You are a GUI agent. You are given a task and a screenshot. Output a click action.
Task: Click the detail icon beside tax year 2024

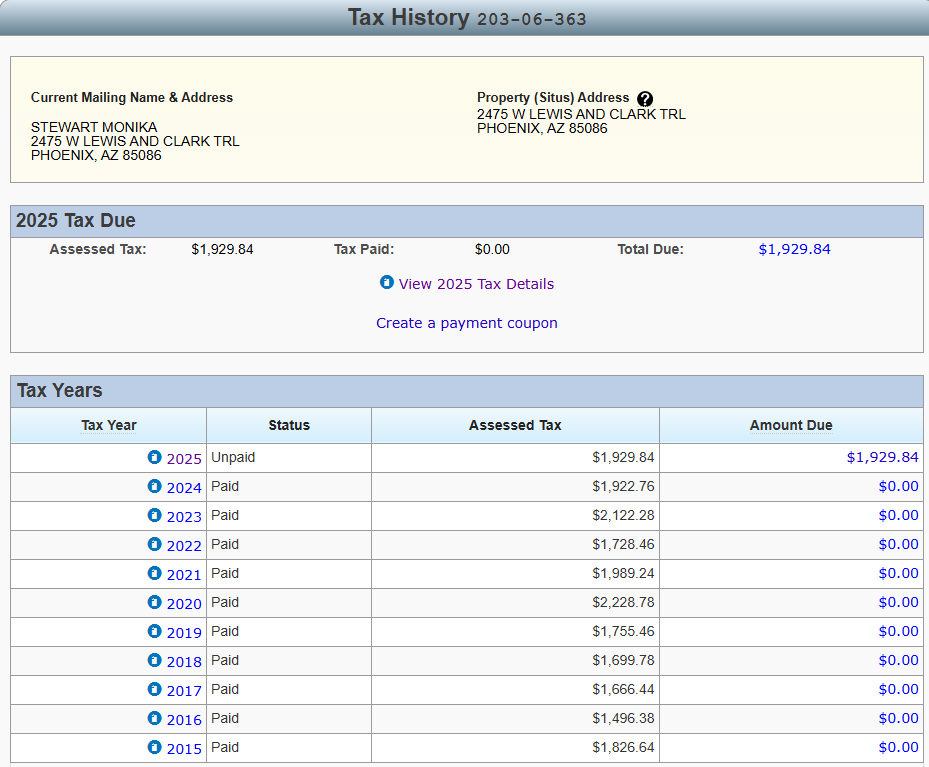(154, 487)
